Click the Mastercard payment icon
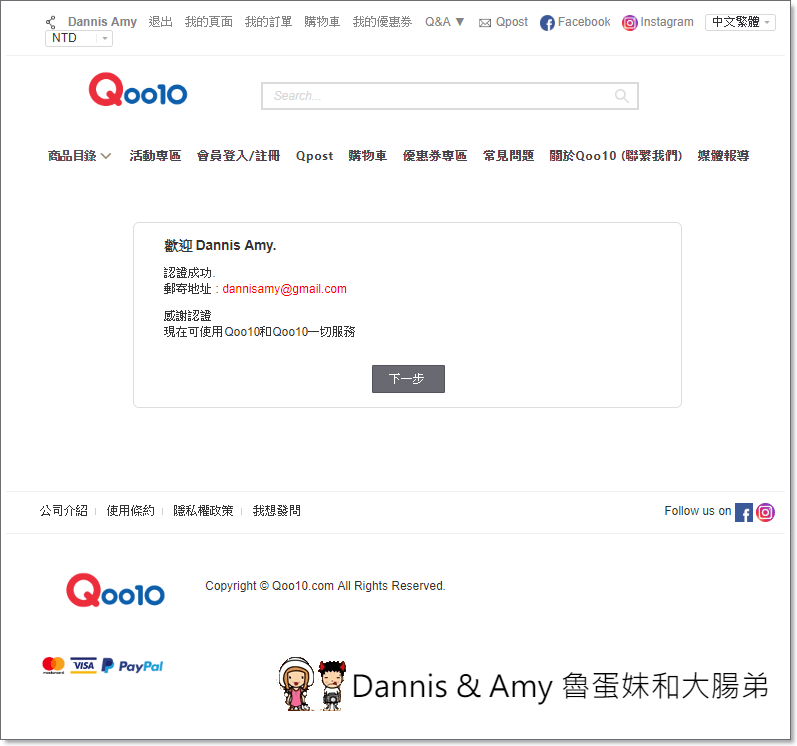Viewport: 797px width, 746px height. point(53,665)
